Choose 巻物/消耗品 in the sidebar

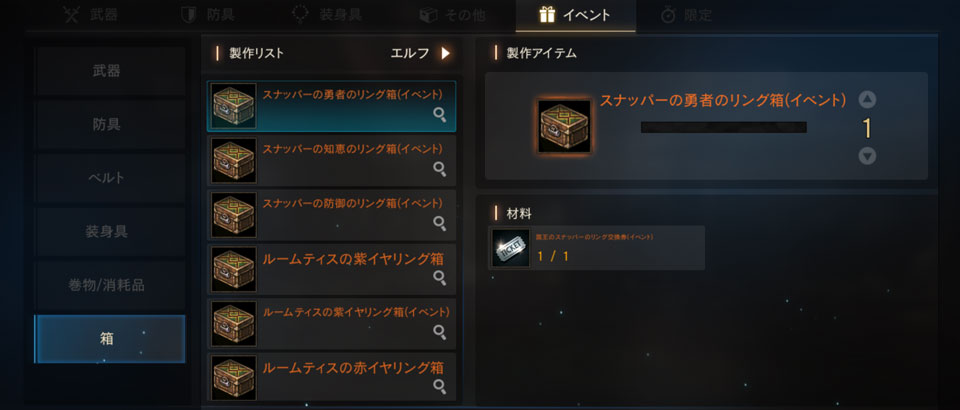pos(110,285)
